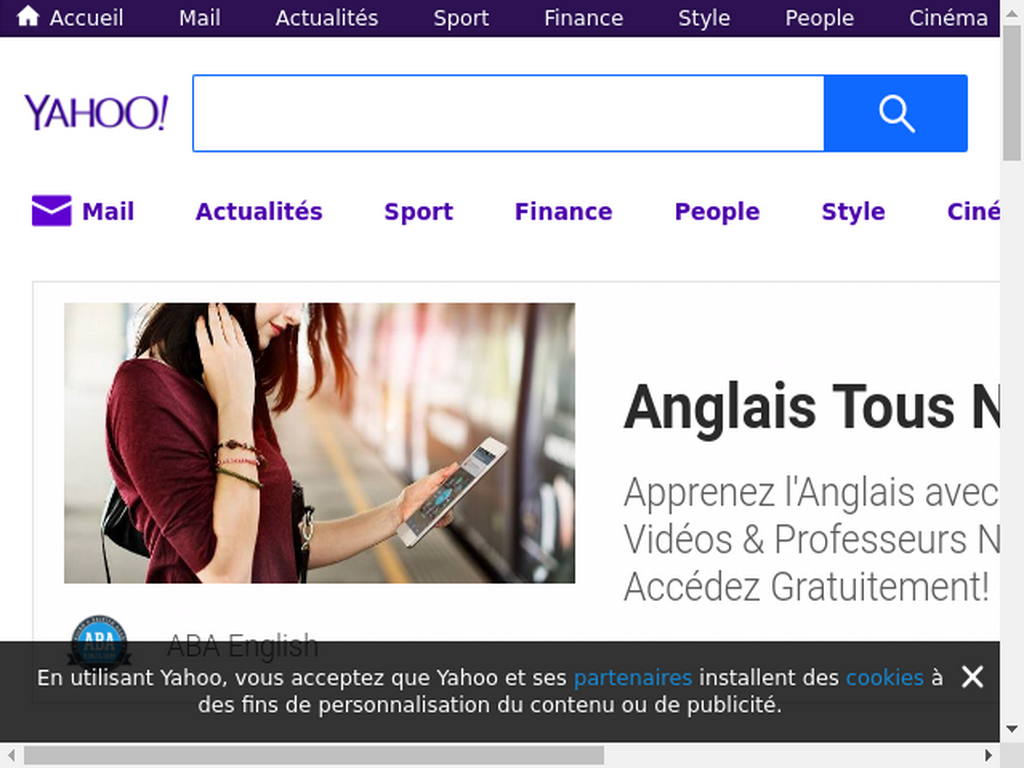Click the vertical scrollbar thumb
1024x768 pixels.
(x=1012, y=91)
